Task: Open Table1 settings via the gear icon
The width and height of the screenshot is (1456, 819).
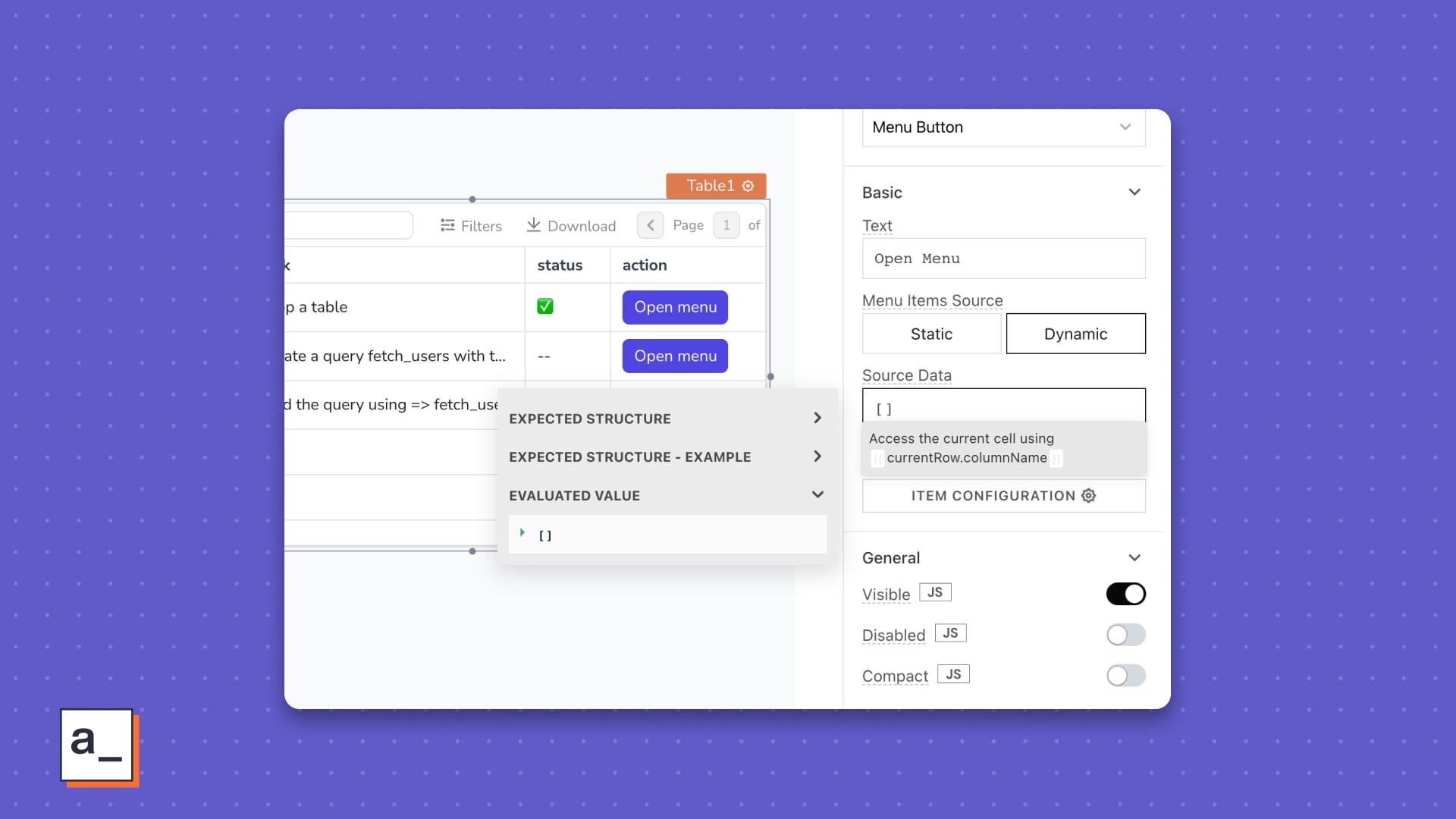Action: click(748, 186)
